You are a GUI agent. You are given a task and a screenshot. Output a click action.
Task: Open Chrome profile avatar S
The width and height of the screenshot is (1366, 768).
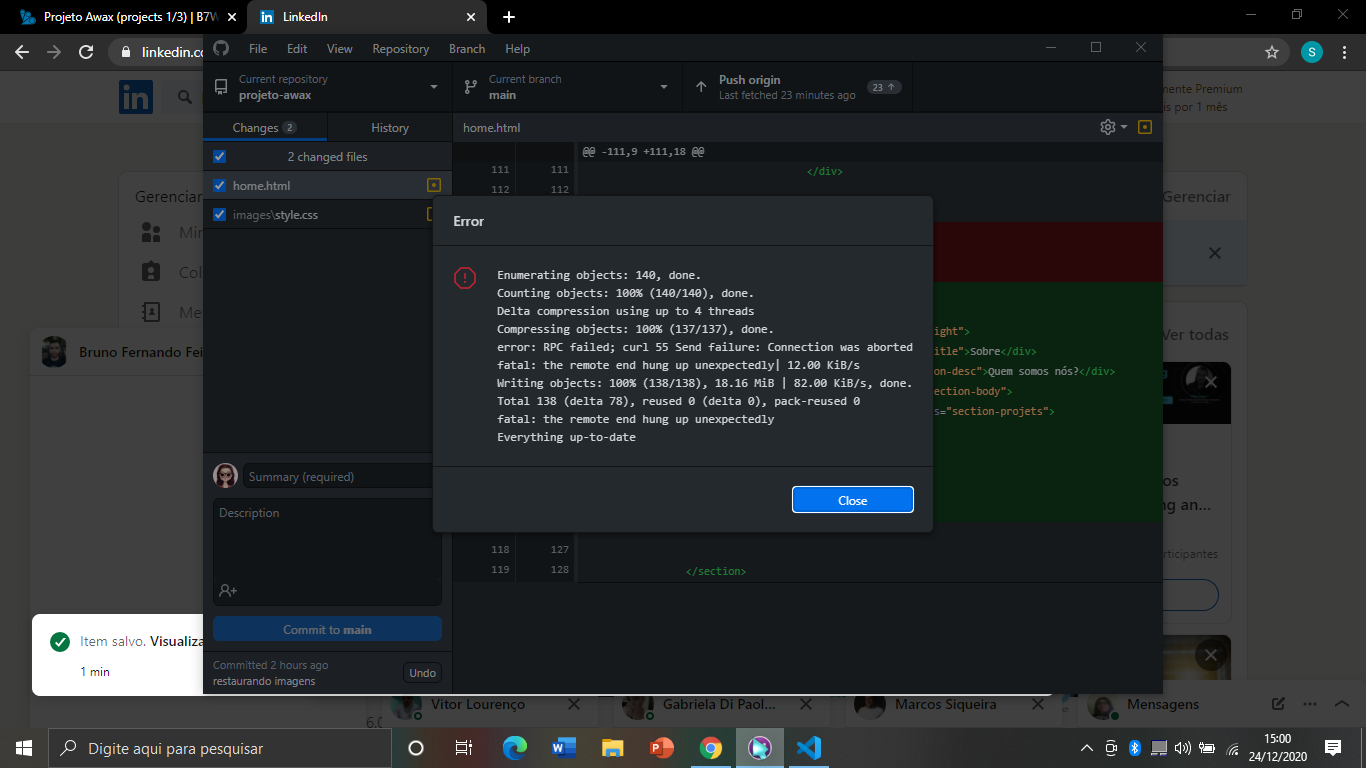pos(1312,52)
